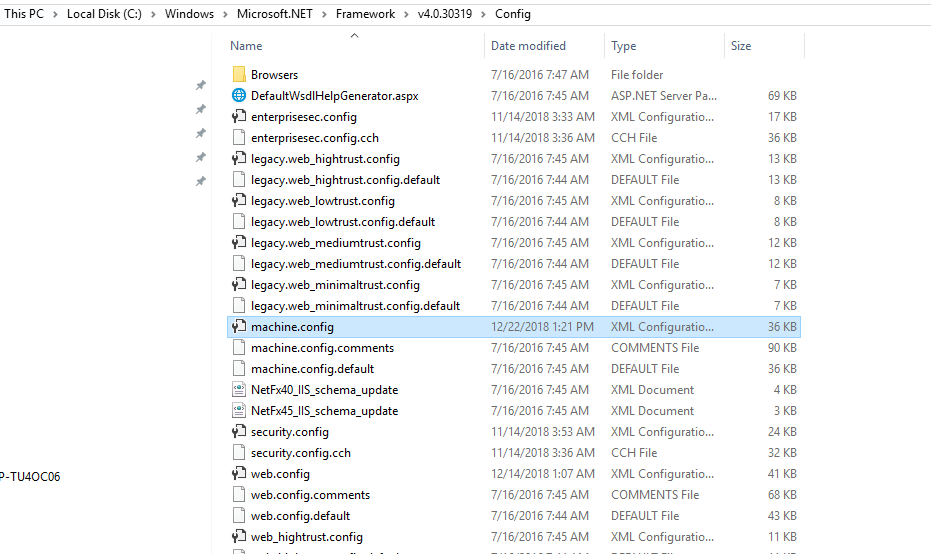Click the legacy.web_mediumtrust.config.default file icon
Image resolution: width=931 pixels, height=554 pixels.
pyautogui.click(x=239, y=264)
